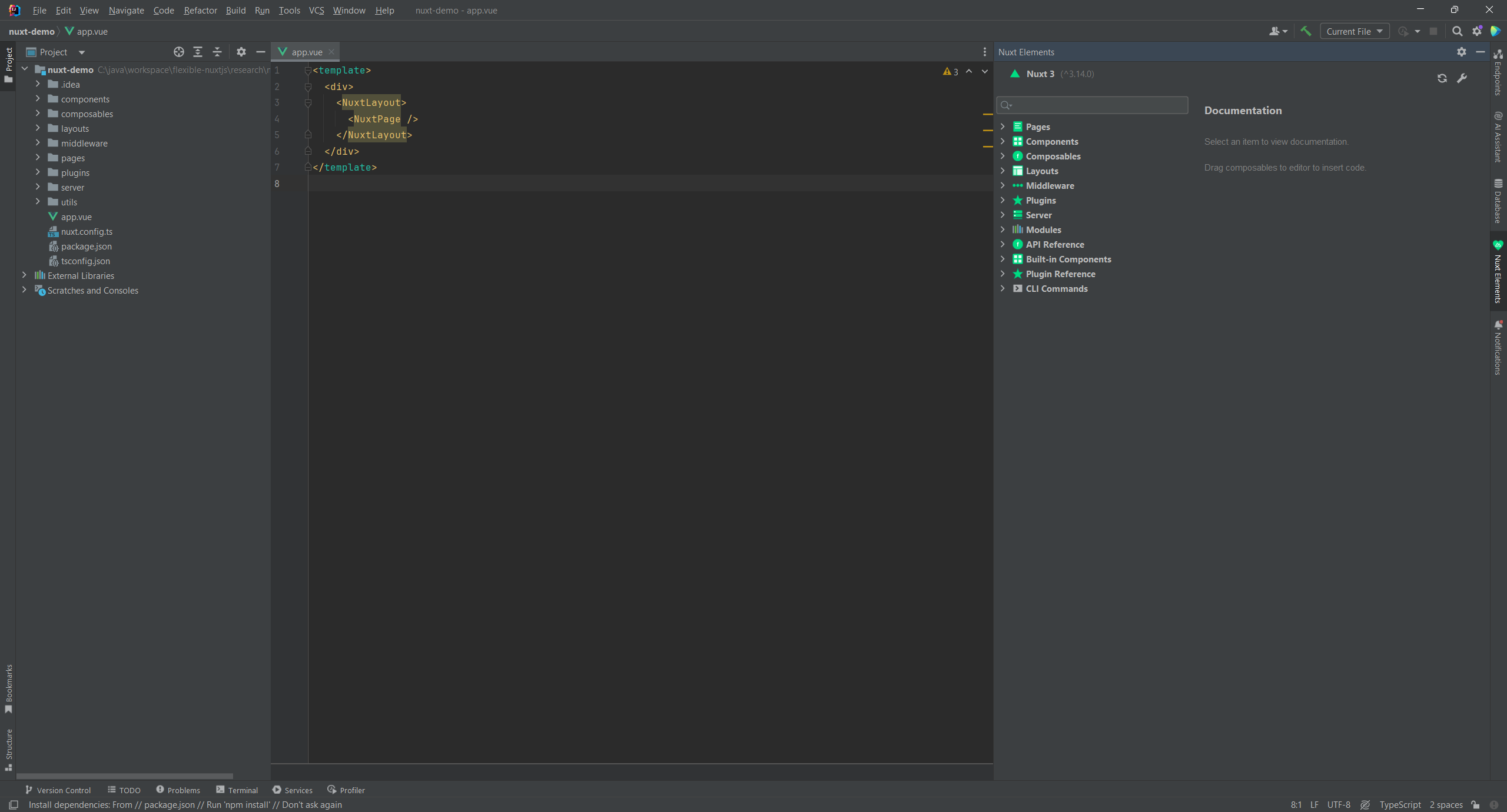Click the Debug run icon
This screenshot has height=812, width=1507.
[x=1403, y=31]
